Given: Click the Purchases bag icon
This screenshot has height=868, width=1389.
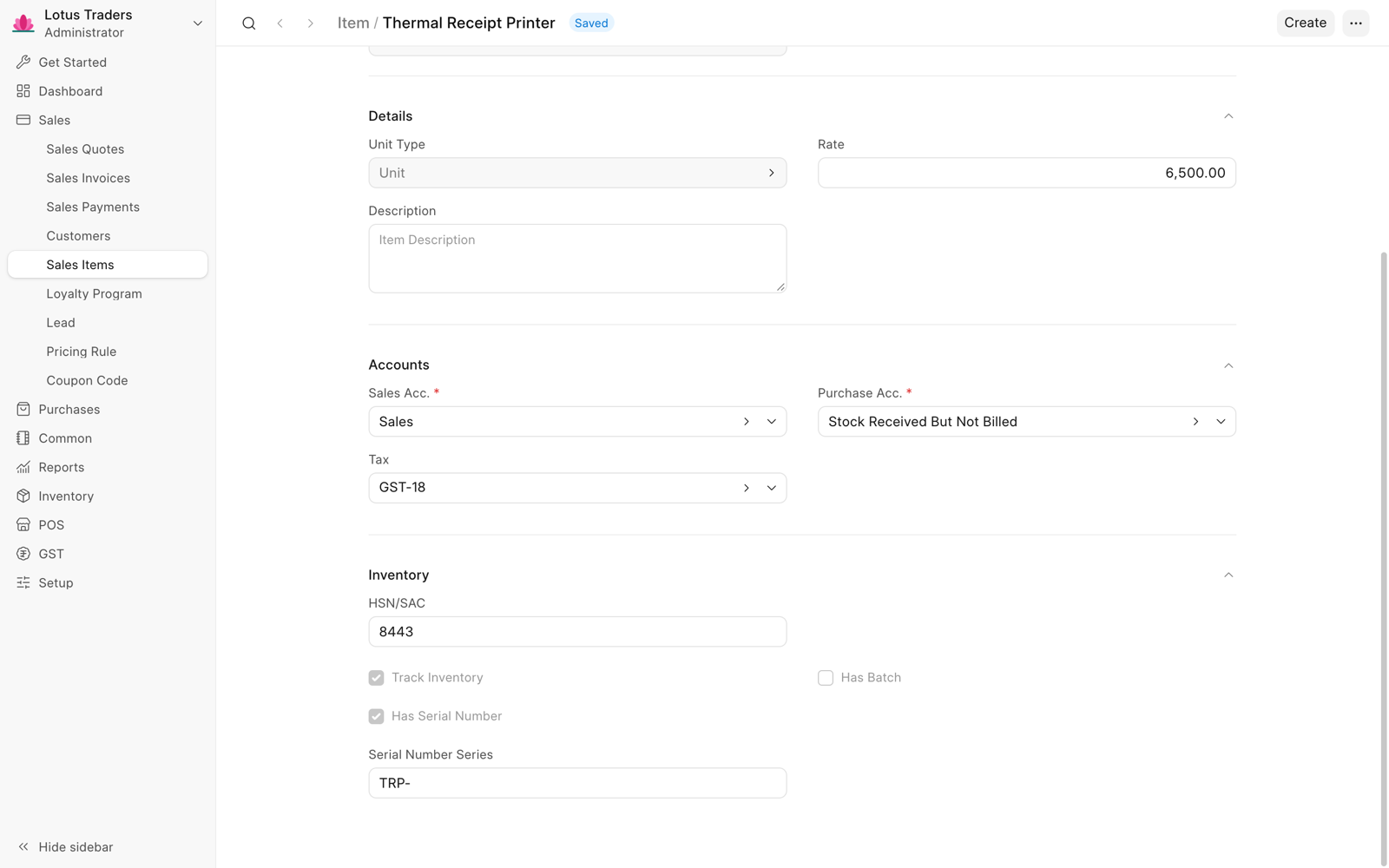Looking at the screenshot, I should [x=23, y=410].
